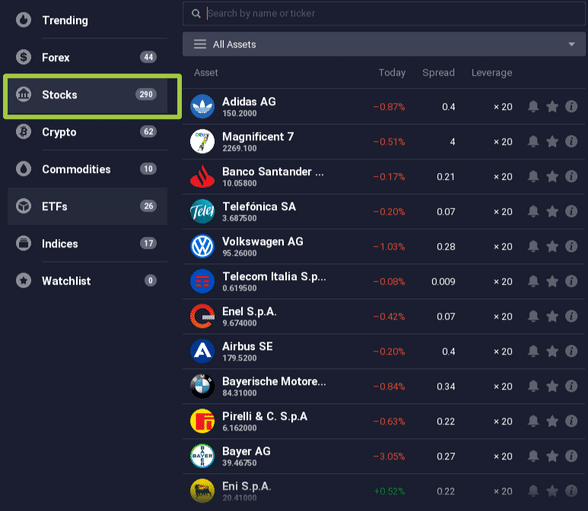Open info details for Airbus SE

click(571, 351)
